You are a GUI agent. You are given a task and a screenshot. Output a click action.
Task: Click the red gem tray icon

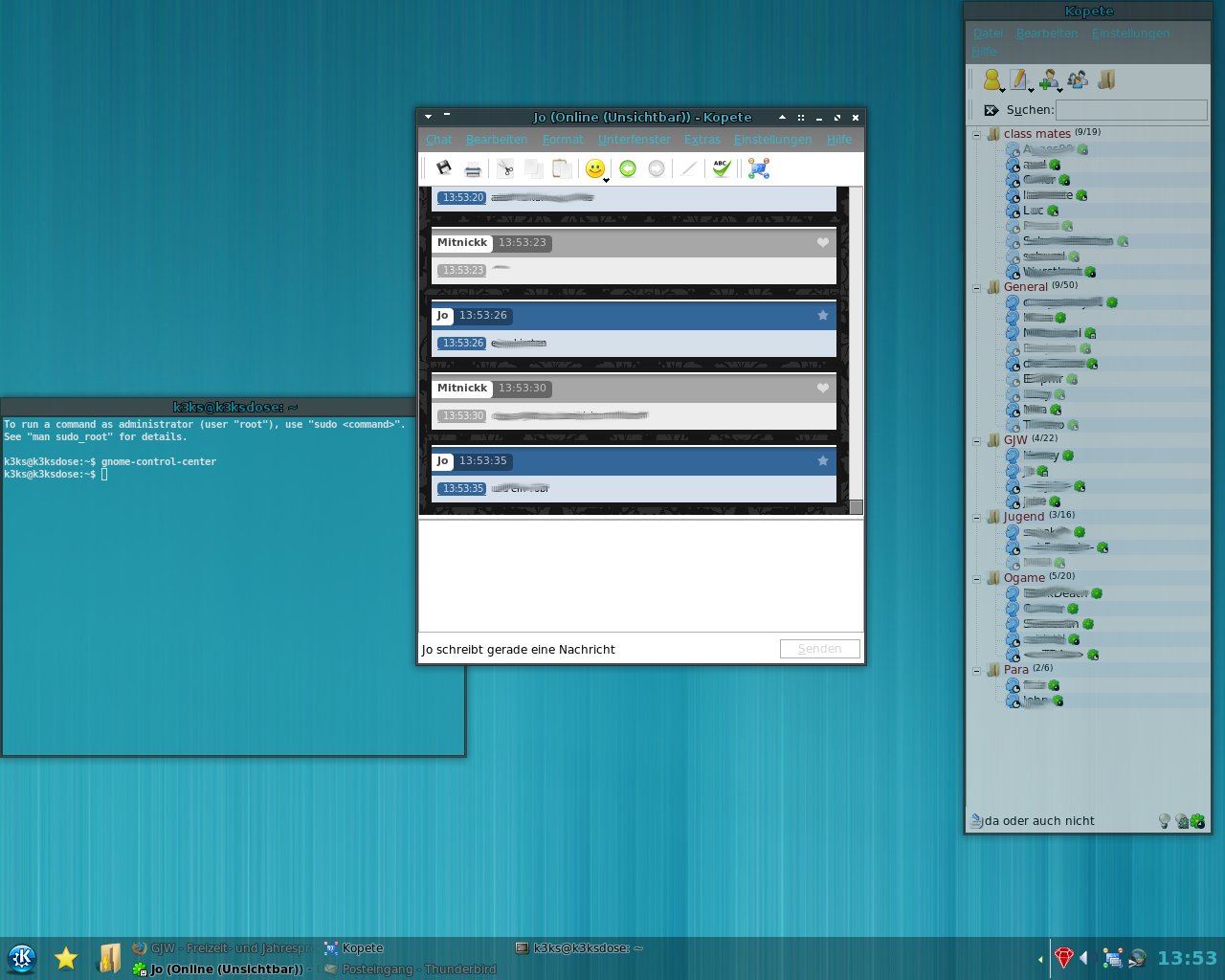point(1063,957)
